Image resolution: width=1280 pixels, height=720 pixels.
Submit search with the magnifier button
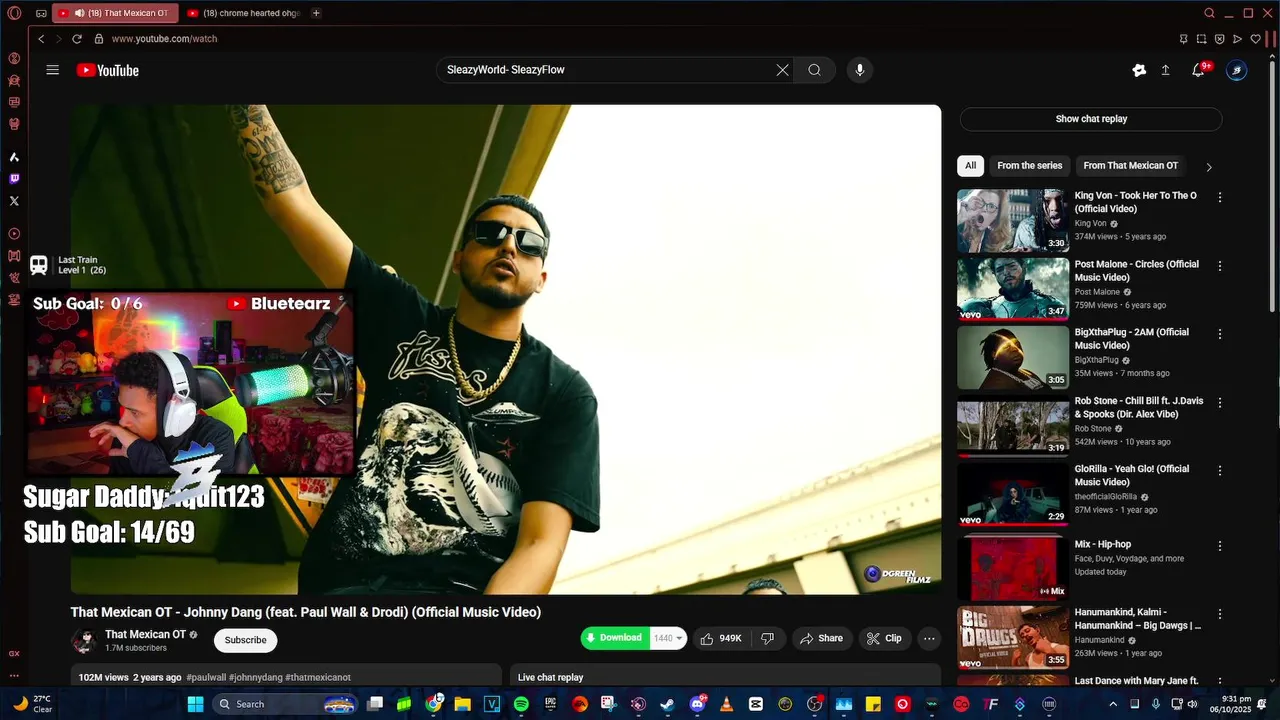pyautogui.click(x=815, y=70)
